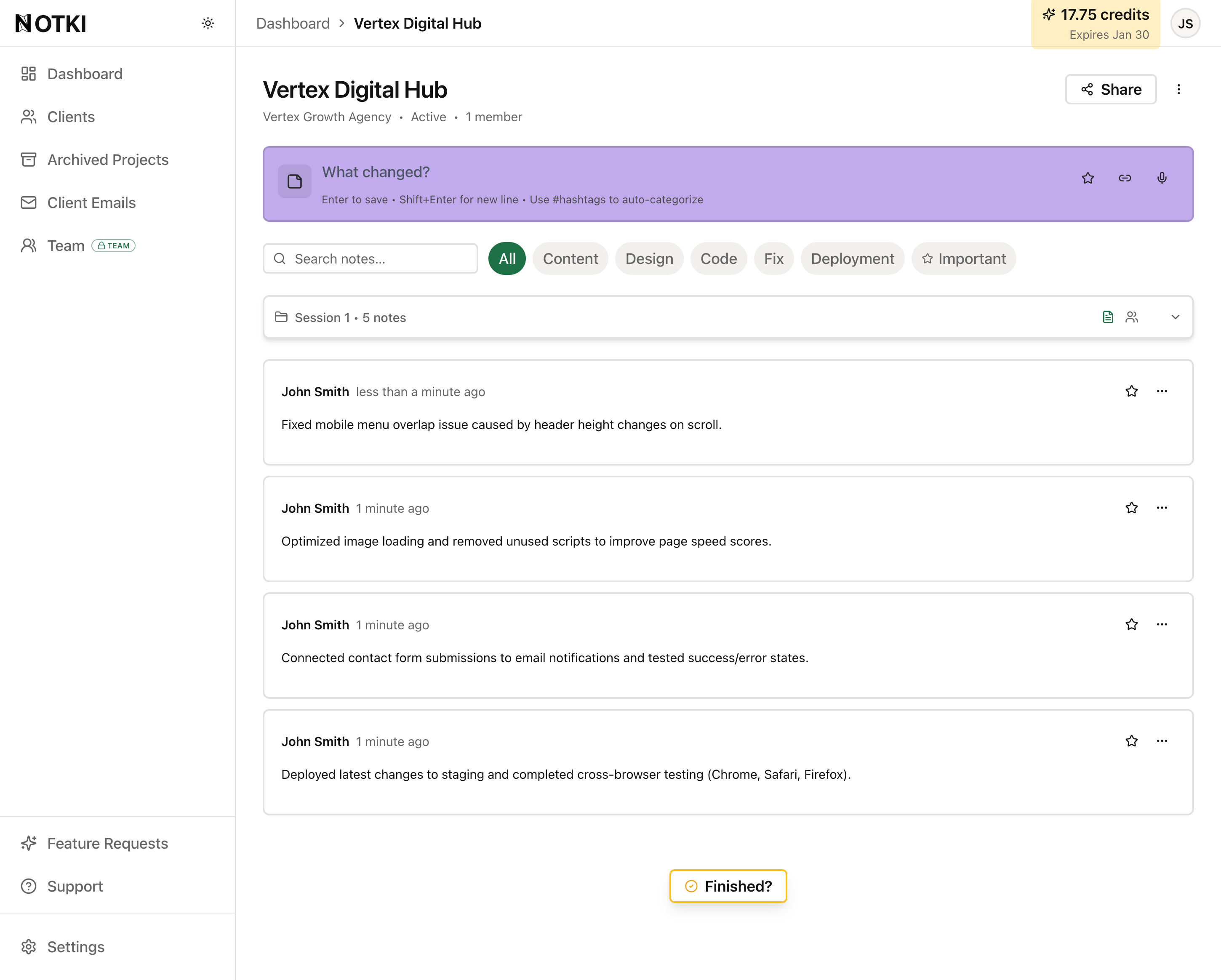
Task: Mark the new note important with the star icon
Action: [x=1088, y=178]
